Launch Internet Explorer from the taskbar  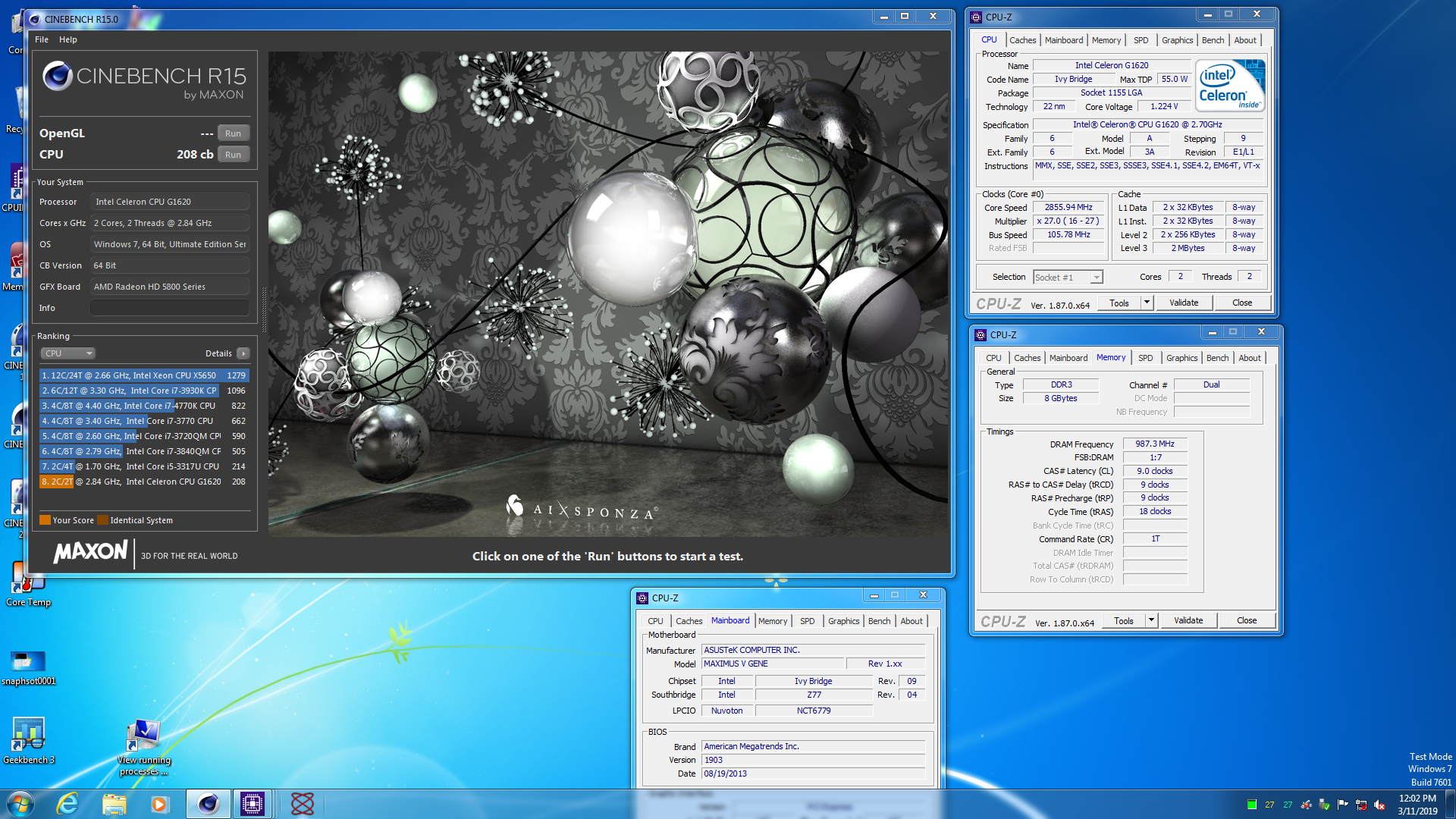point(67,804)
